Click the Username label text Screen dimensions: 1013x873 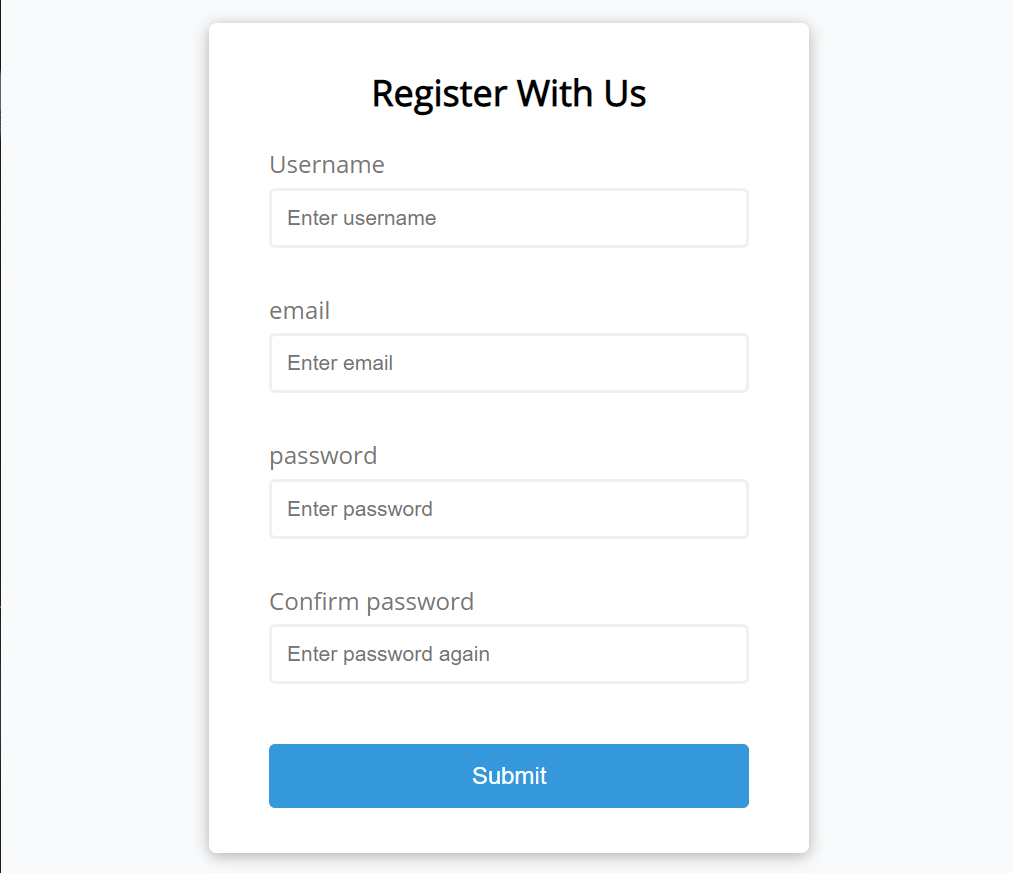coord(327,164)
